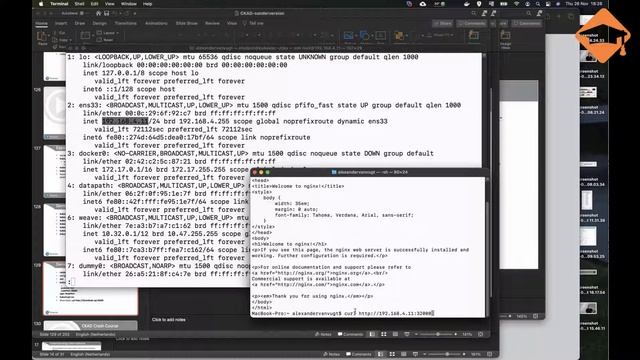This screenshot has height=360, width=640.
Task: Switch to PowerPoint Animations tab
Action: (x=156, y=23)
